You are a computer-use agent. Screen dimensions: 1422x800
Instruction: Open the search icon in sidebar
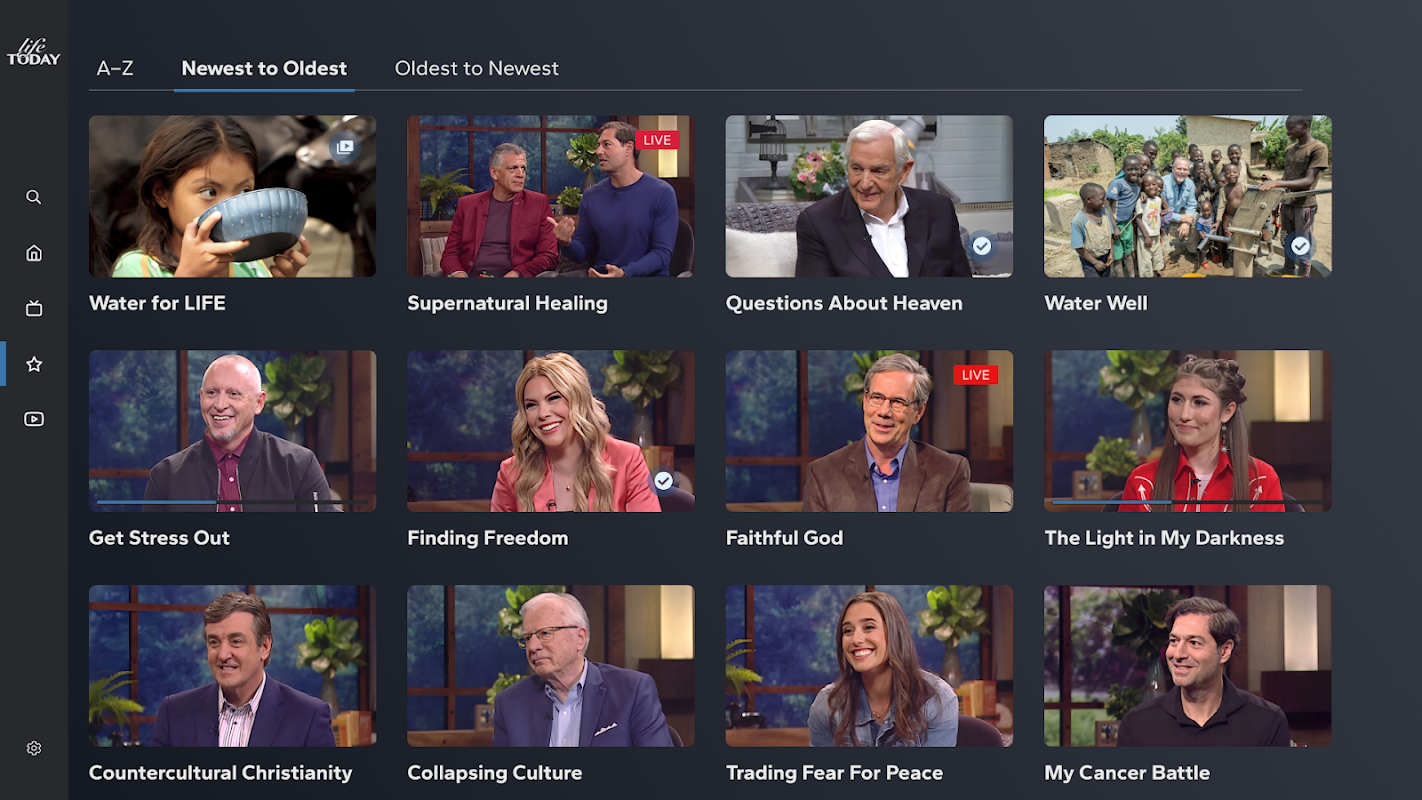point(34,197)
